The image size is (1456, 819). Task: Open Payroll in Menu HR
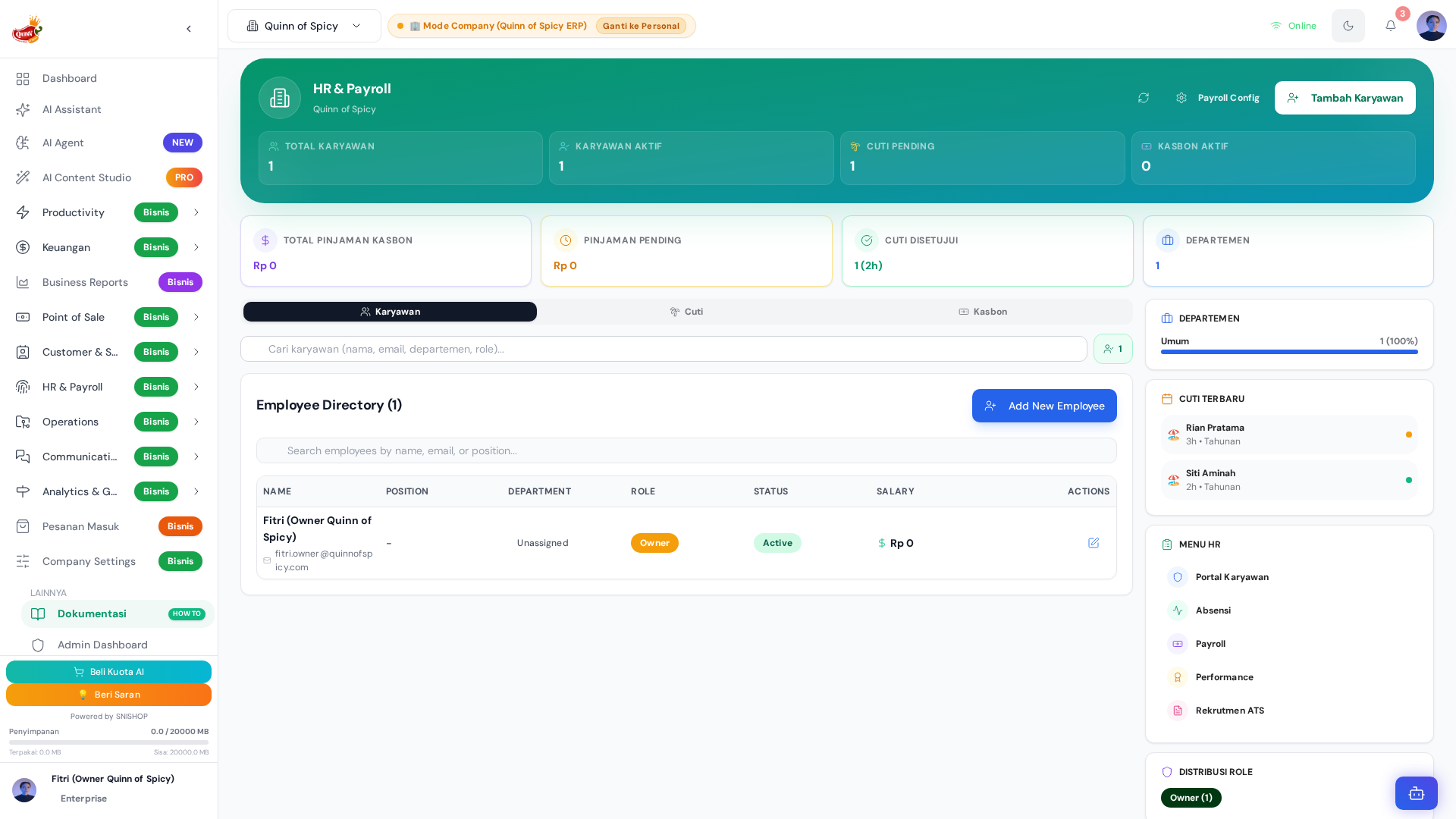coord(1289,644)
